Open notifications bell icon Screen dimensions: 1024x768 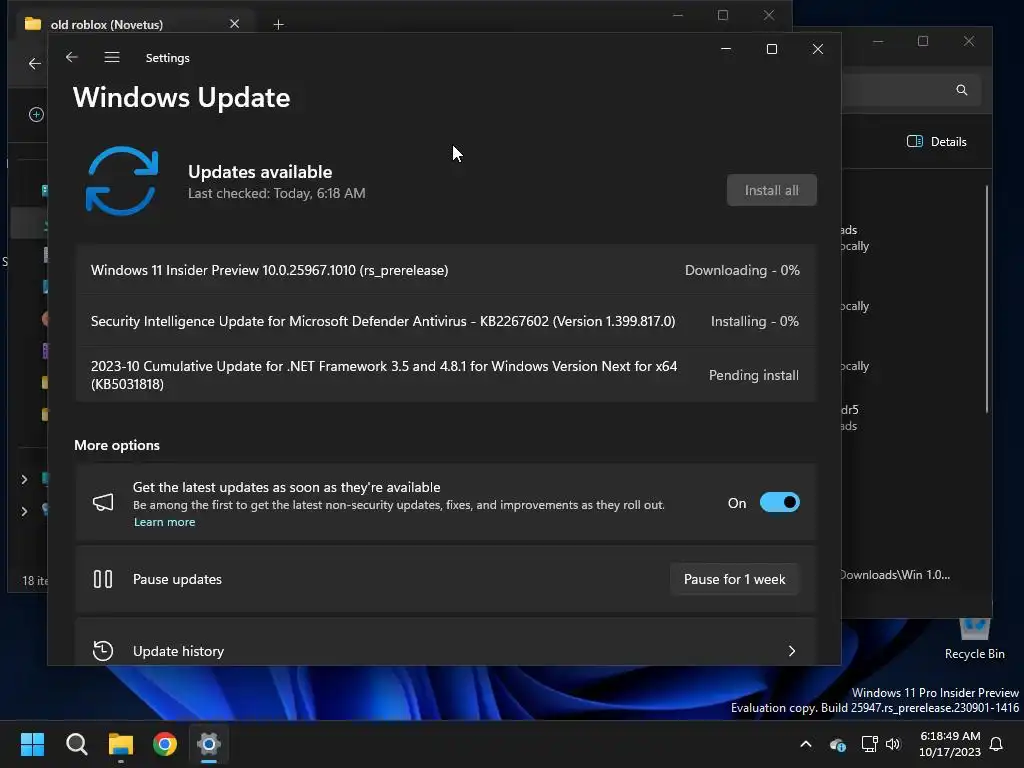(997, 744)
